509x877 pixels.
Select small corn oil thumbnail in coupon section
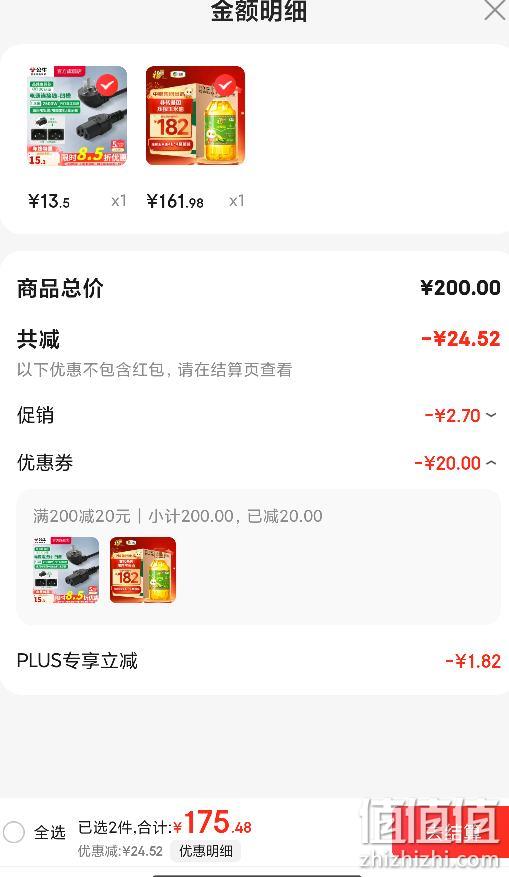point(143,570)
